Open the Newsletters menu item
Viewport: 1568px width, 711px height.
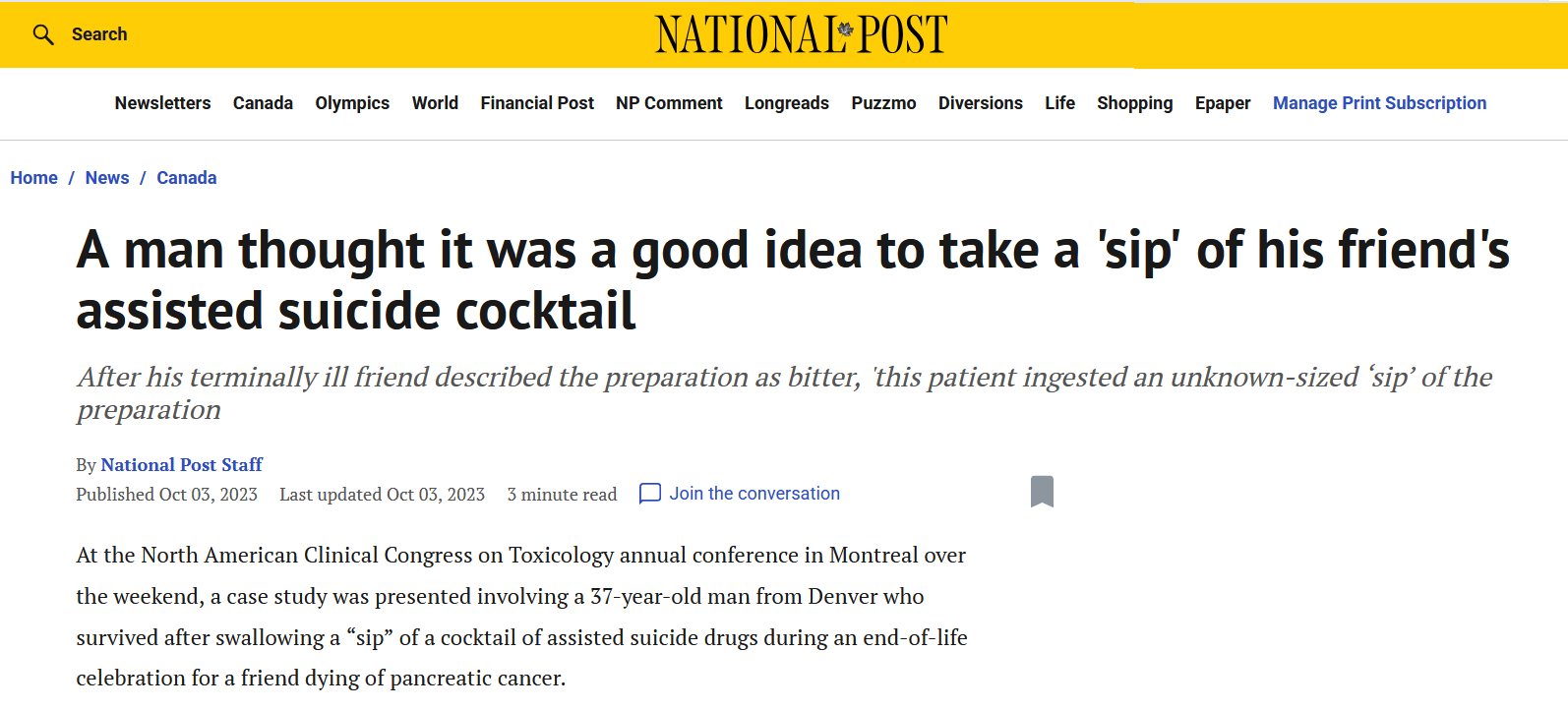pyautogui.click(x=162, y=103)
